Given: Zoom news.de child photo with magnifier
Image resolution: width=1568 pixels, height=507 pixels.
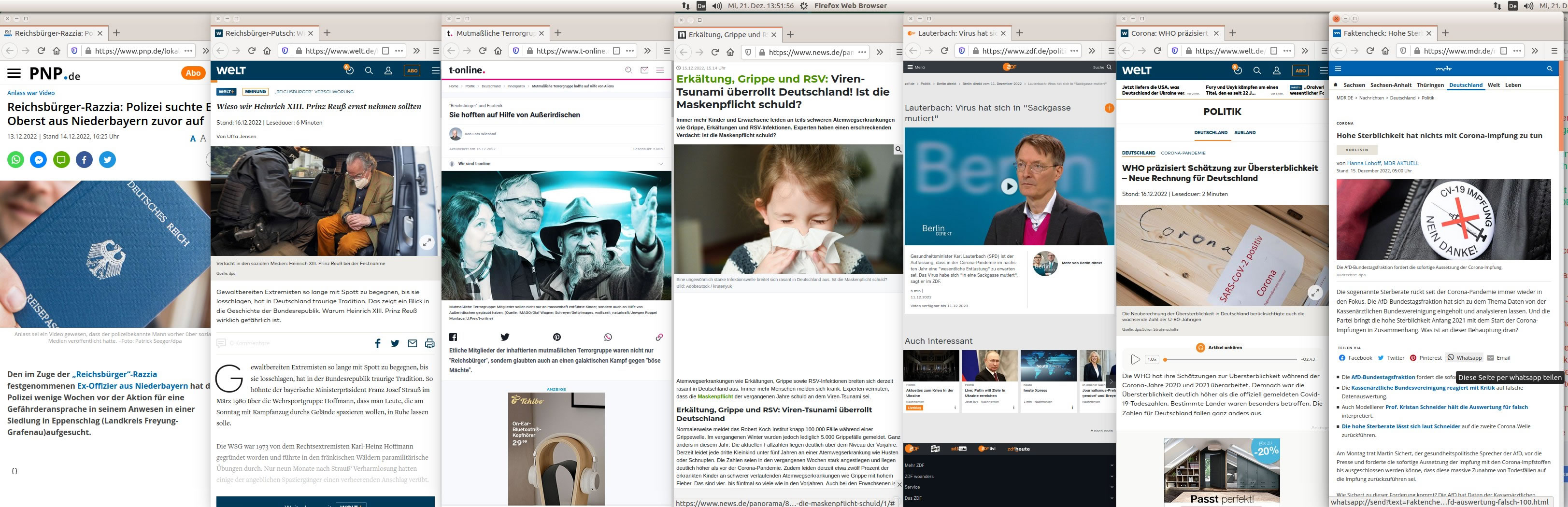Looking at the screenshot, I should [898, 149].
